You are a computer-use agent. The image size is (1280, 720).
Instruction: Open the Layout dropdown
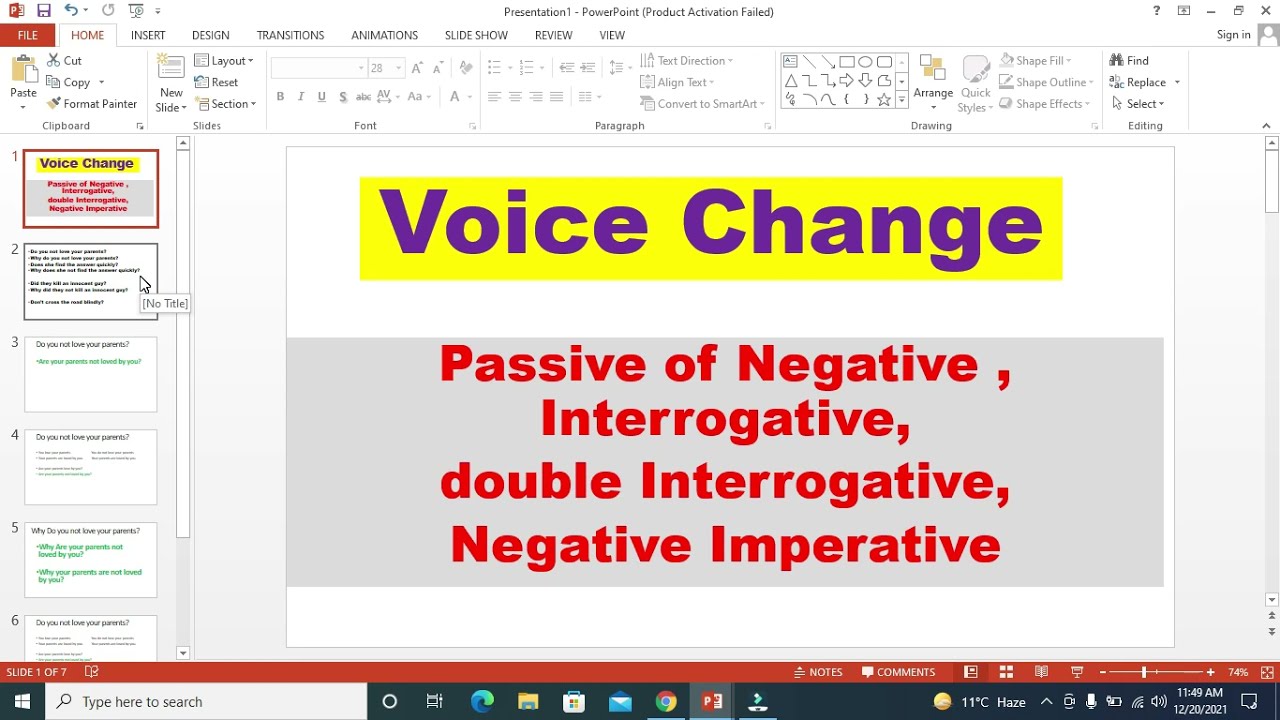point(224,61)
